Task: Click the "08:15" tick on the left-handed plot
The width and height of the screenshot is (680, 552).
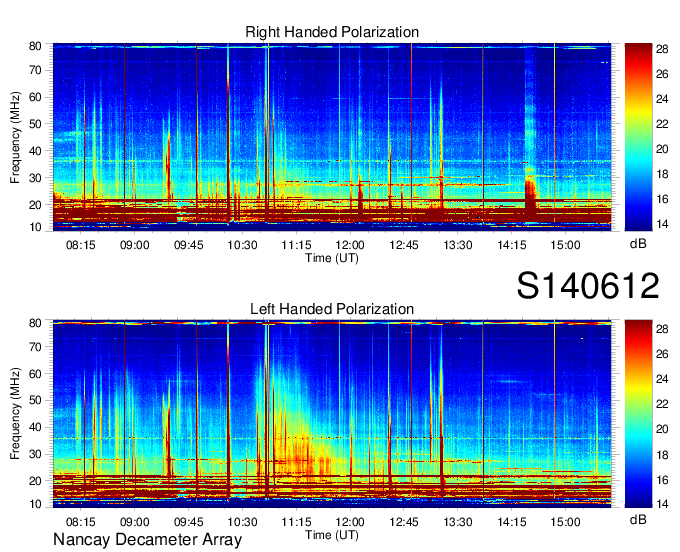Action: tap(81, 522)
